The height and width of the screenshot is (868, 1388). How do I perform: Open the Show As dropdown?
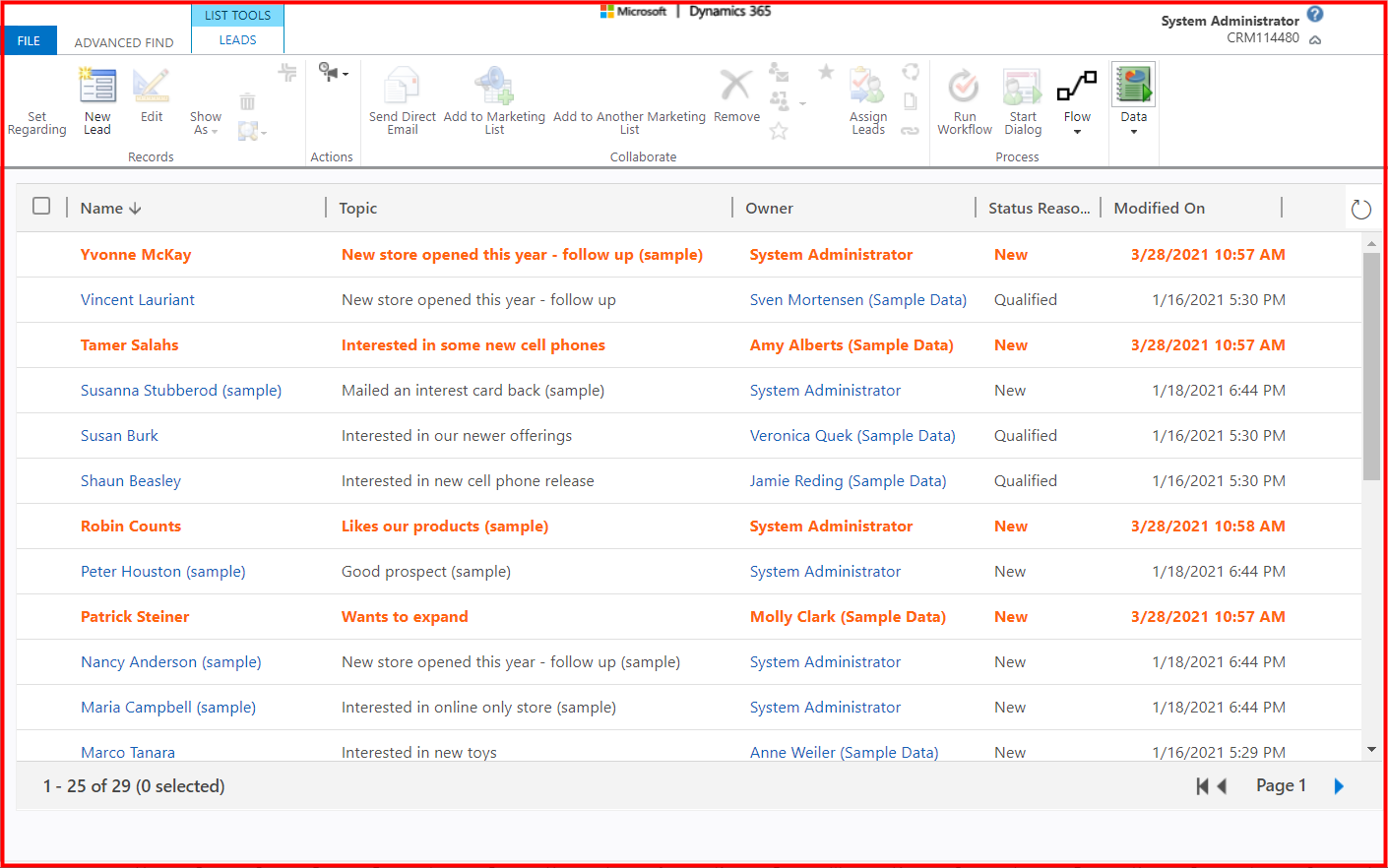[205, 123]
